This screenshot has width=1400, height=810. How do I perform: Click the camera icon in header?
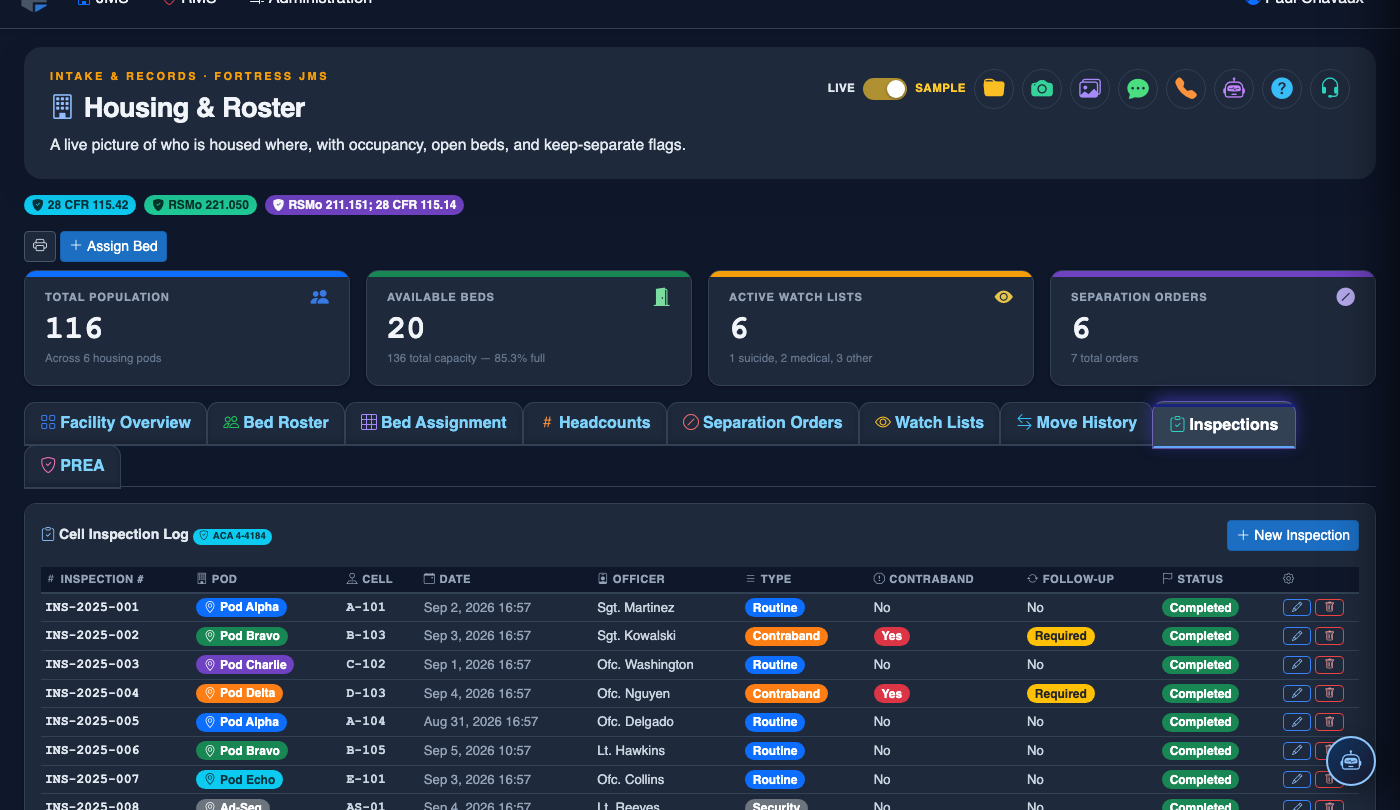pos(1042,88)
